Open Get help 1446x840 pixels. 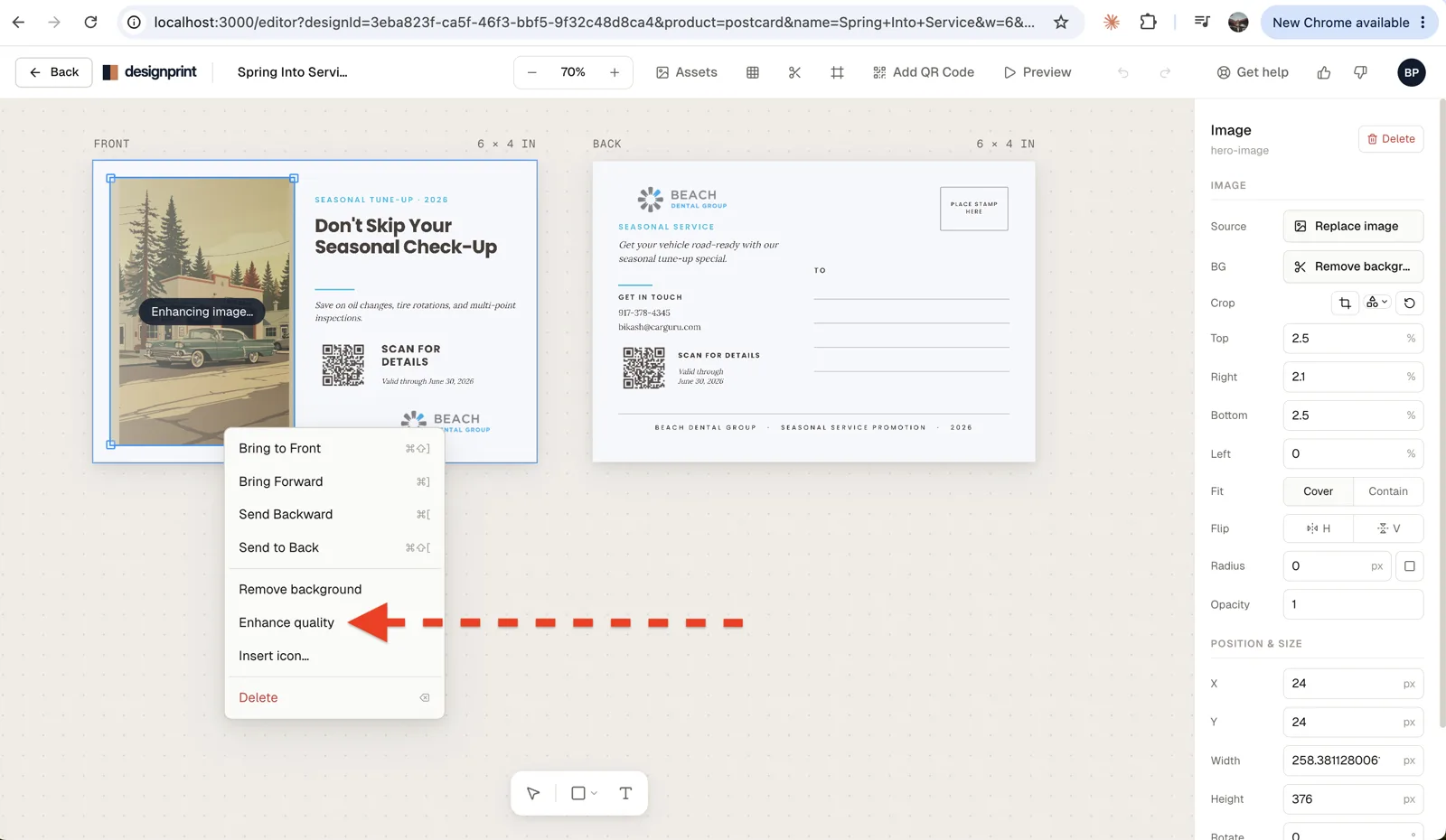click(1253, 72)
